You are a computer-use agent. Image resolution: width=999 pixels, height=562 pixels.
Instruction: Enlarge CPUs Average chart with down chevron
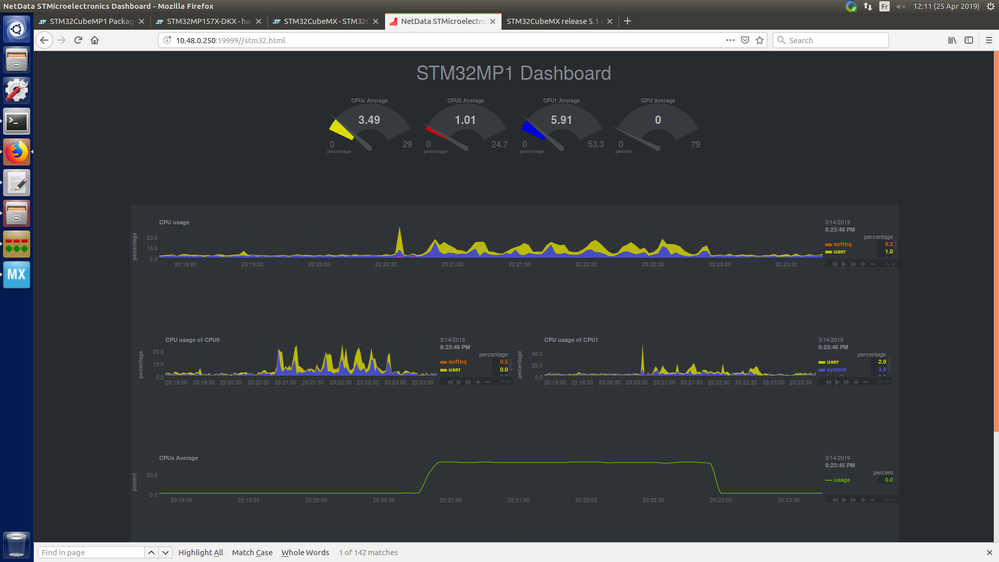click(x=894, y=500)
